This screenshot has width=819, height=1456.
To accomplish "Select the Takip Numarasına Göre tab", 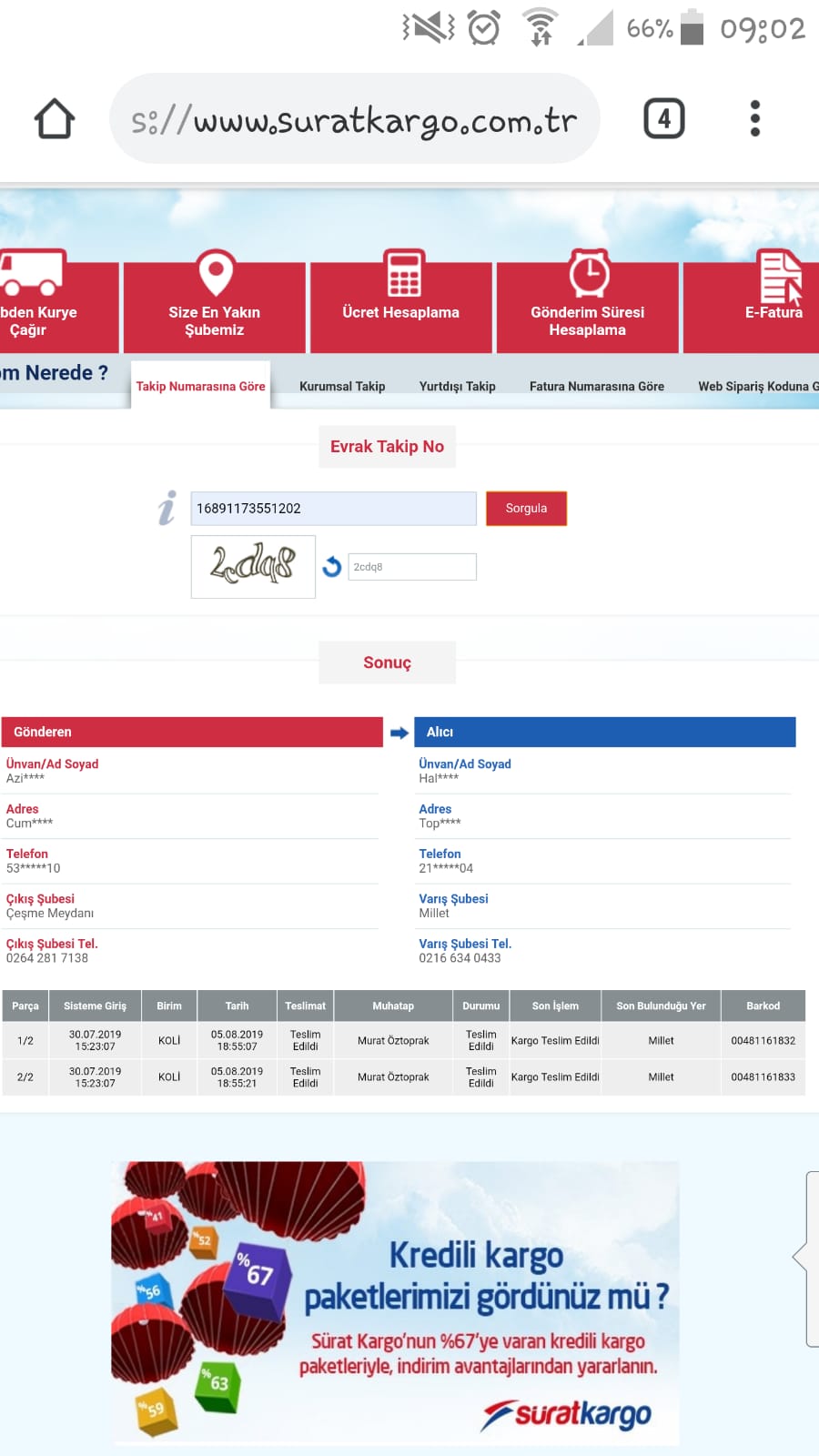I will click(x=201, y=386).
